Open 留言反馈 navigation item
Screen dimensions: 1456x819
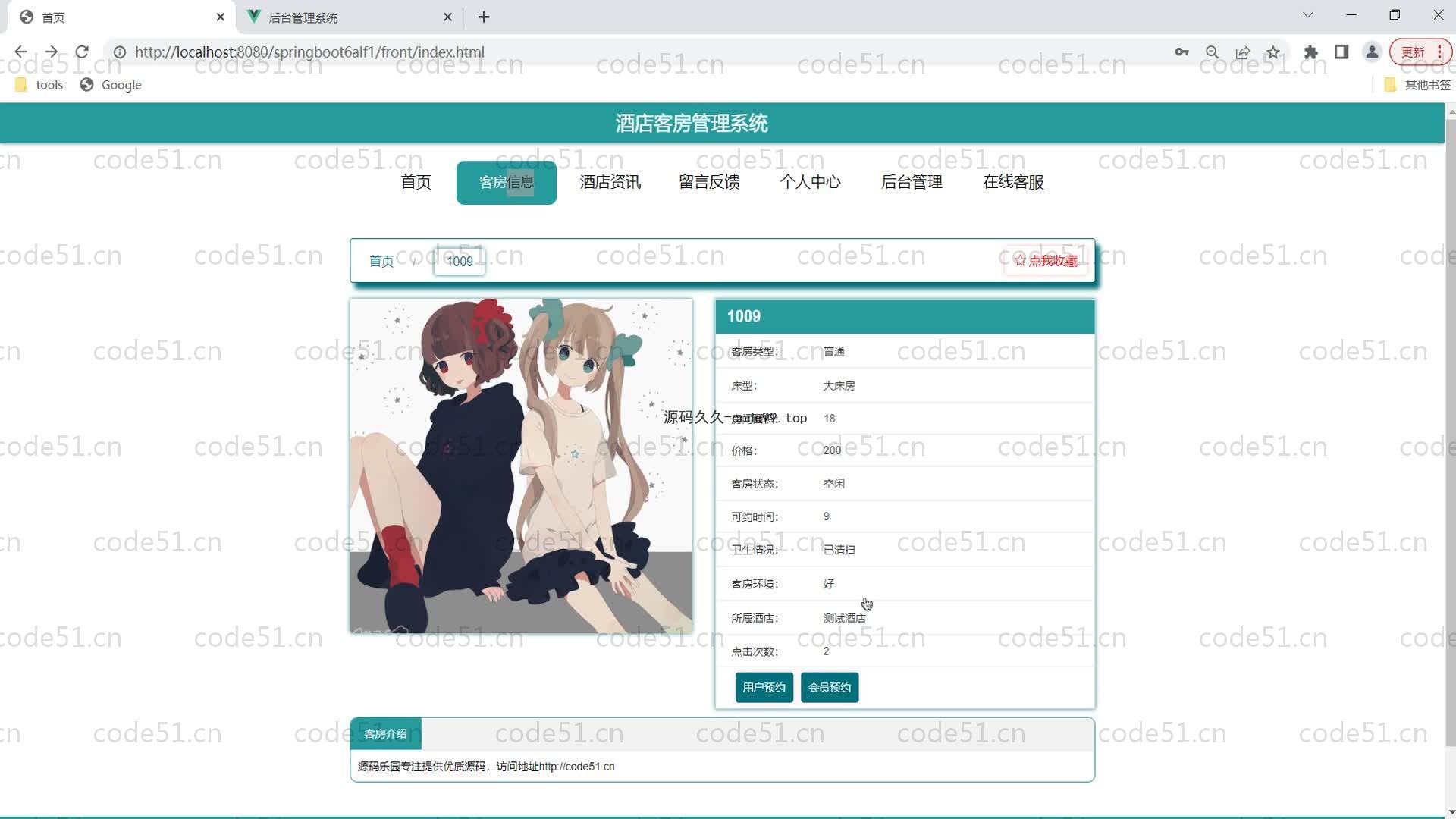click(x=709, y=182)
